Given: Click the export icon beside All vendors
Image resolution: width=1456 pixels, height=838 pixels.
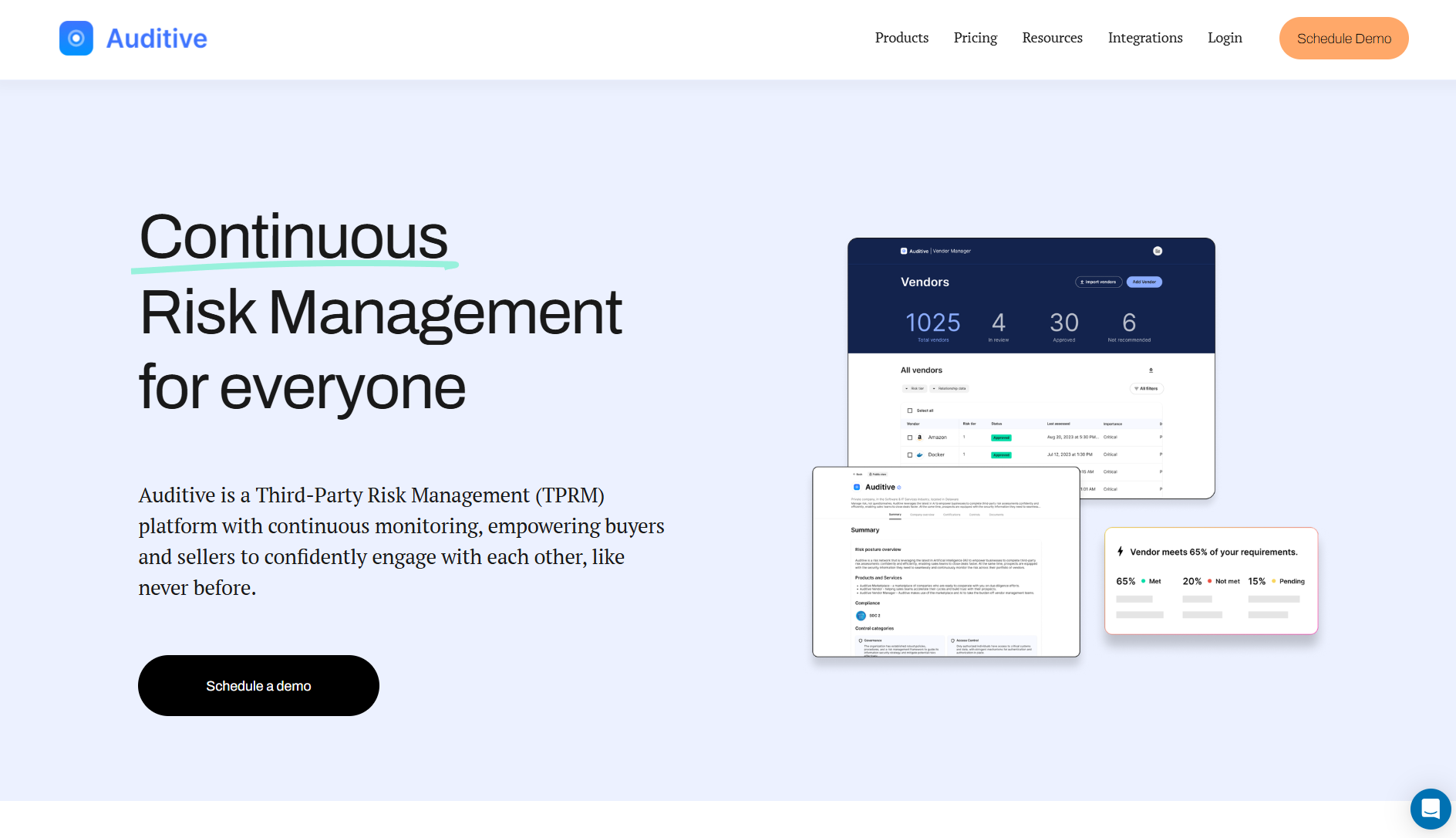Looking at the screenshot, I should tap(1151, 370).
